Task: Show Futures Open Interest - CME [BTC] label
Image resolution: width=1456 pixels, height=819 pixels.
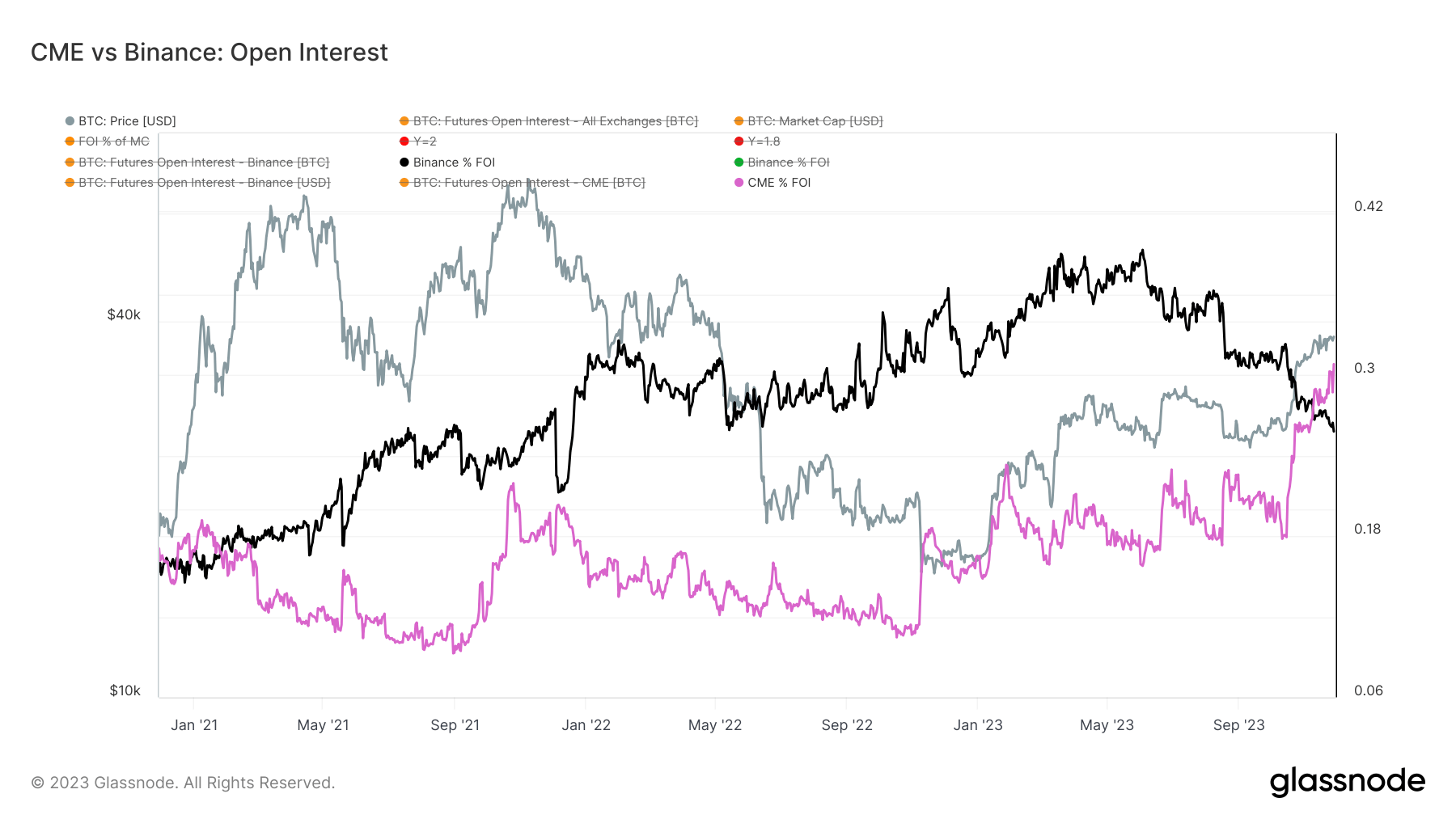Action: point(528,183)
